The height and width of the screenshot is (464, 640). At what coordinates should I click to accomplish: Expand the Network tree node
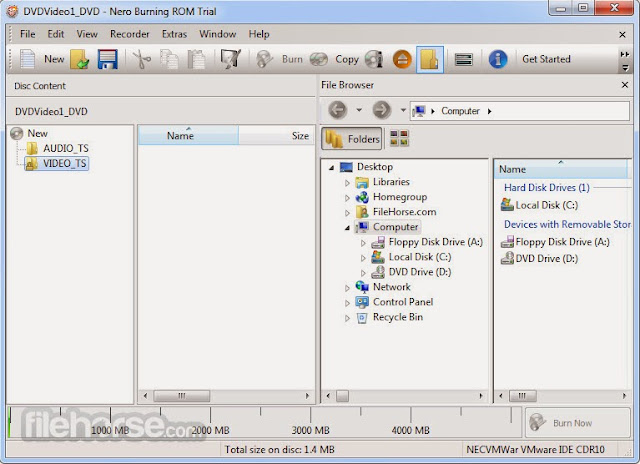click(347, 288)
